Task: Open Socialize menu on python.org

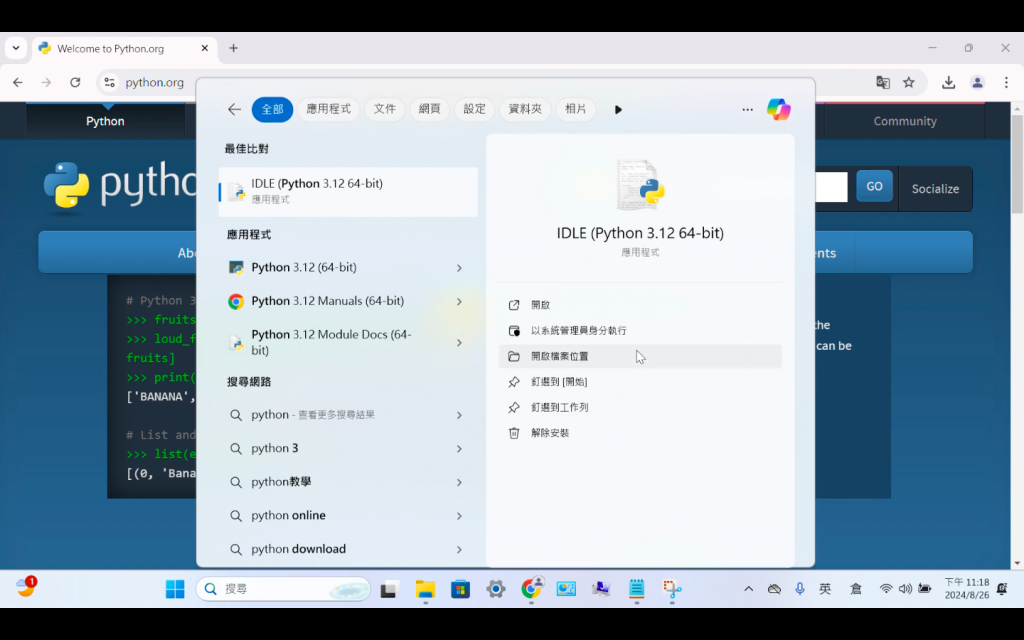Action: (935, 189)
